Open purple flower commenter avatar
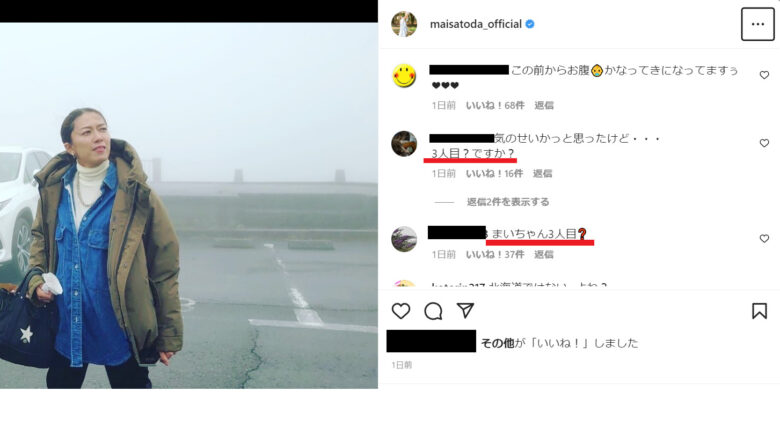Screen dimensions: 780x421 tap(404, 239)
